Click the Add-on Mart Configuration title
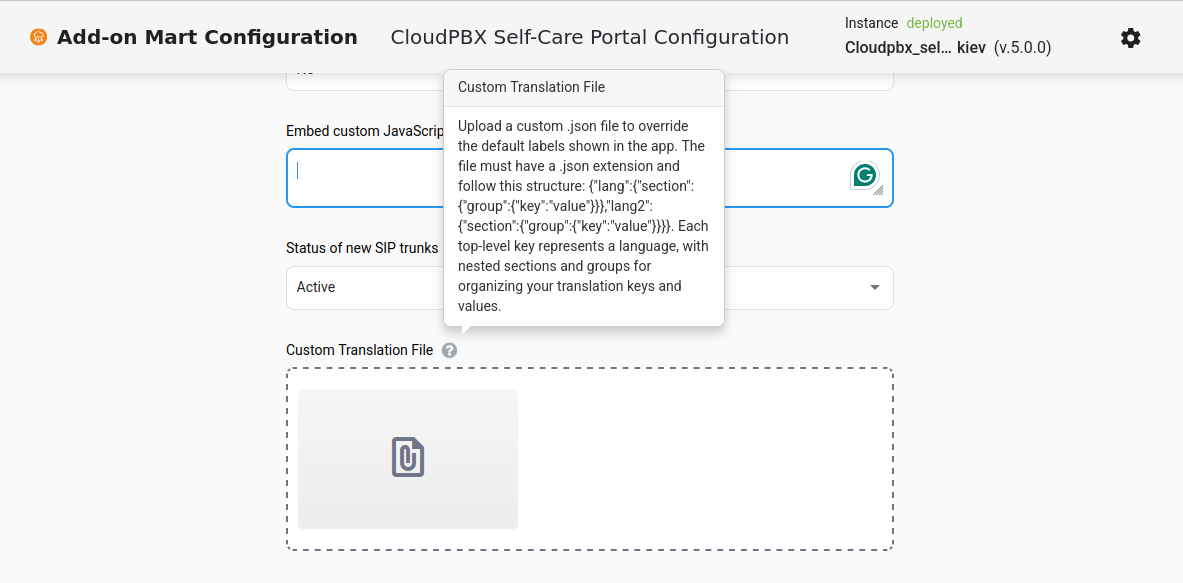The height and width of the screenshot is (583, 1183). (x=207, y=38)
